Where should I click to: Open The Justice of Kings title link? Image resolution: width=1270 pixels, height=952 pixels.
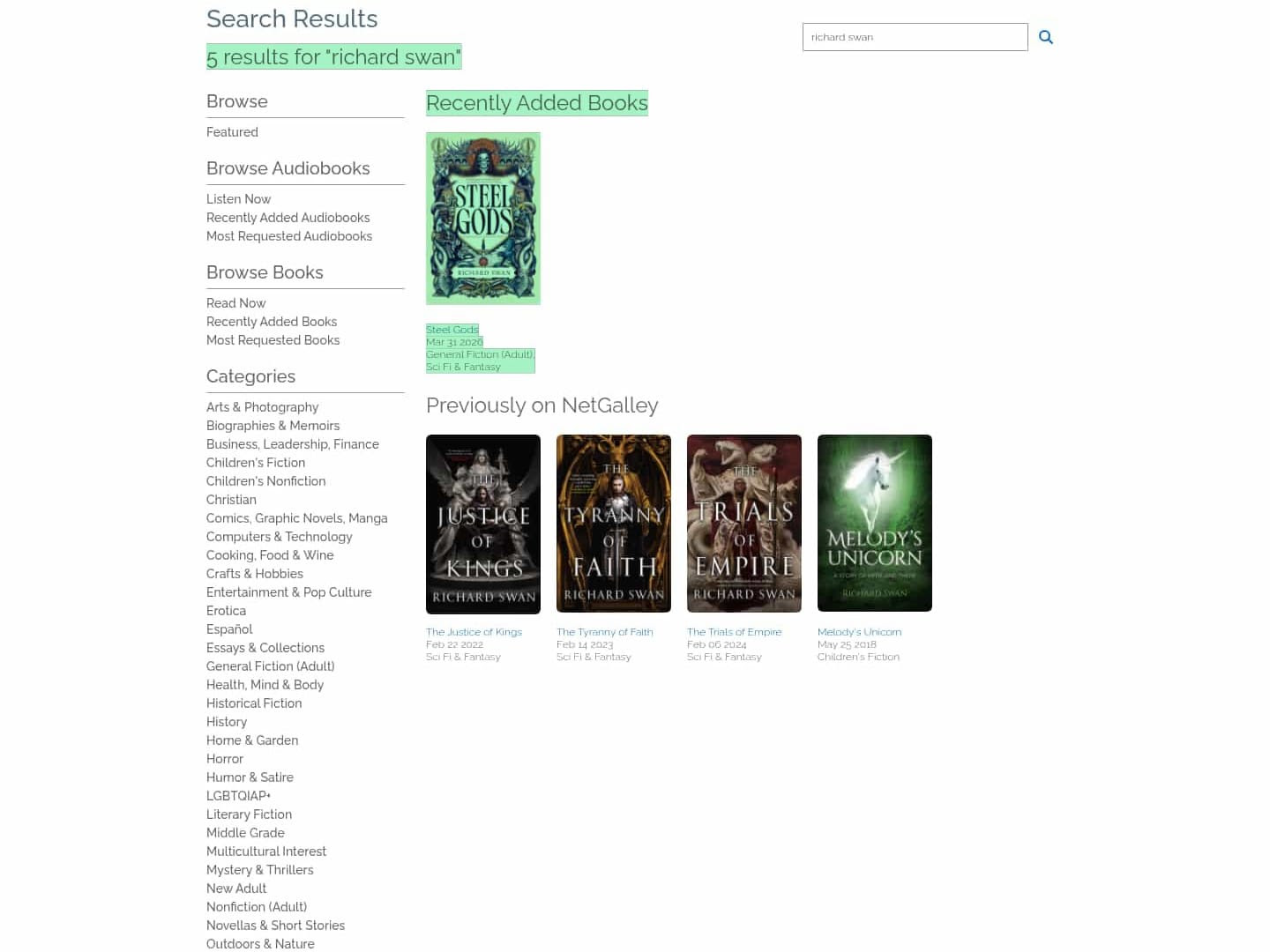(x=474, y=632)
